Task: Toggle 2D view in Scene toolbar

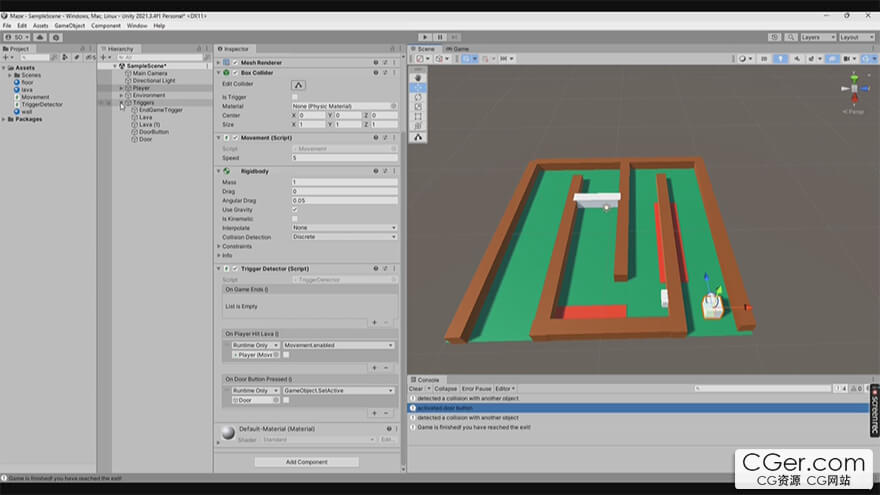Action: [764, 59]
